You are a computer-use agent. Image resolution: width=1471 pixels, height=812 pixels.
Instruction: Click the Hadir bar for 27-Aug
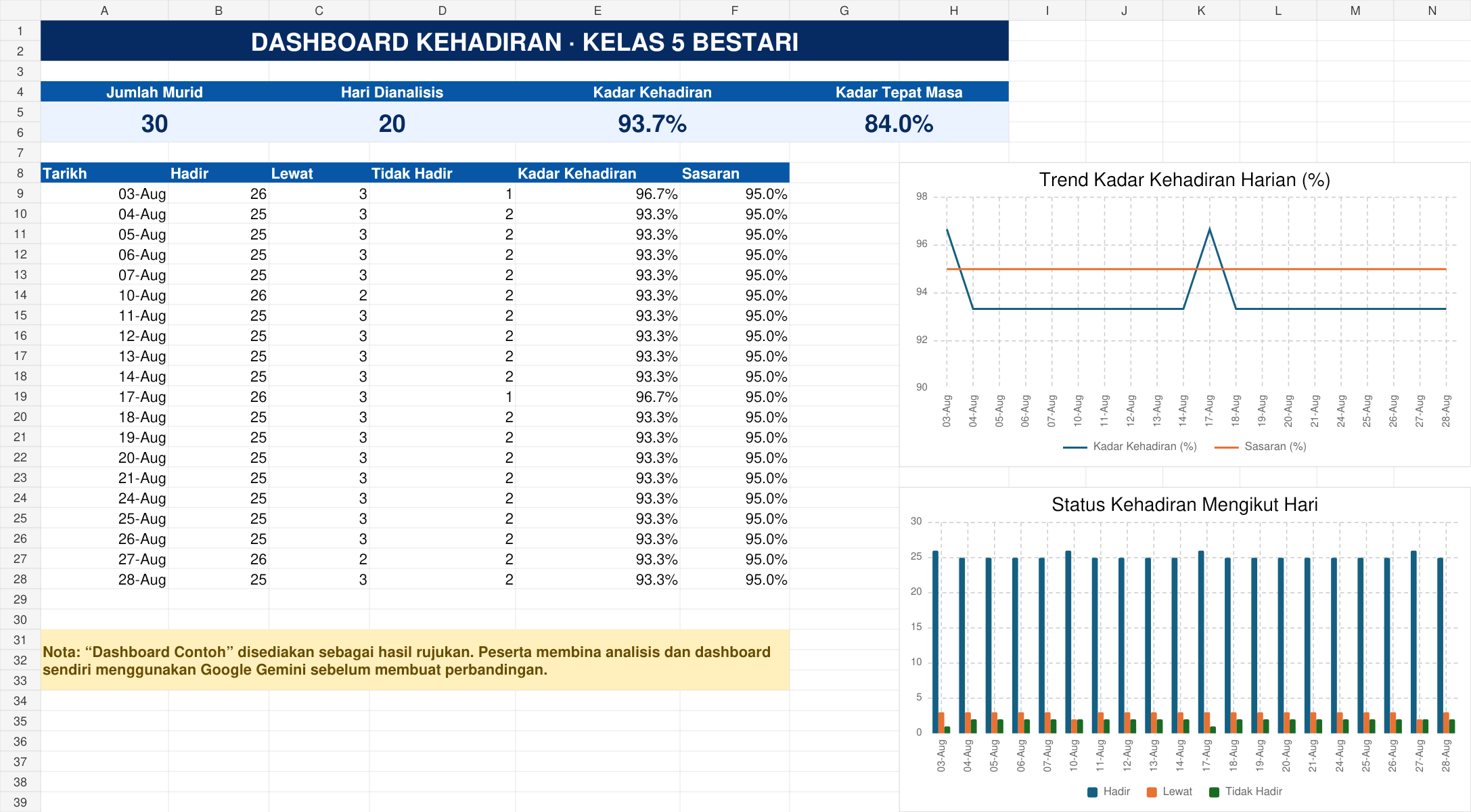point(1413,641)
